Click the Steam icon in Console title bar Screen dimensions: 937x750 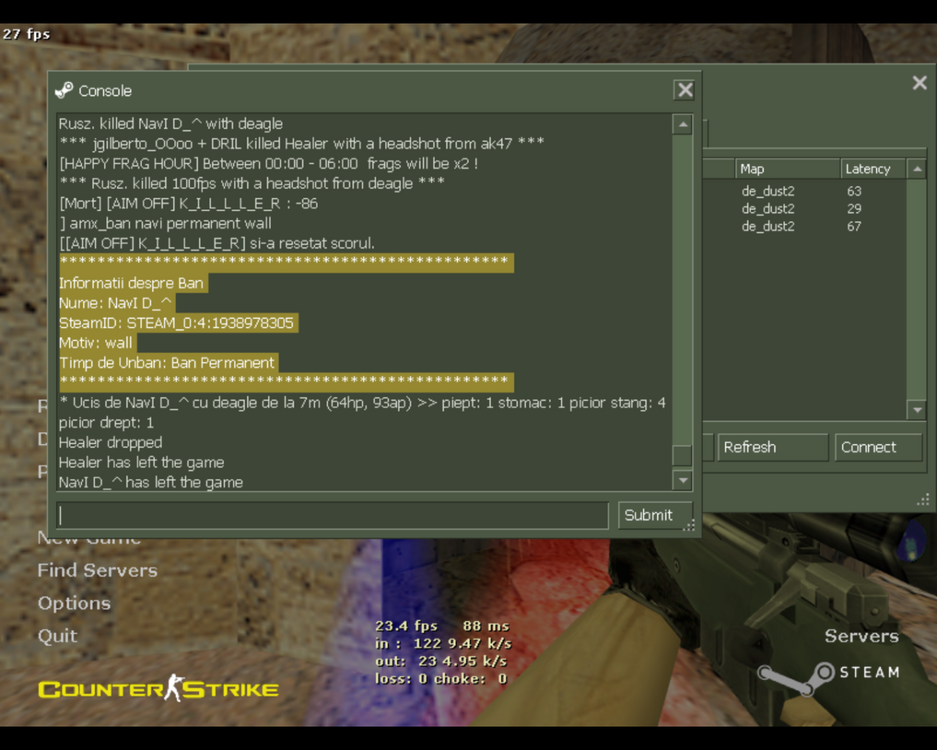(x=64, y=91)
